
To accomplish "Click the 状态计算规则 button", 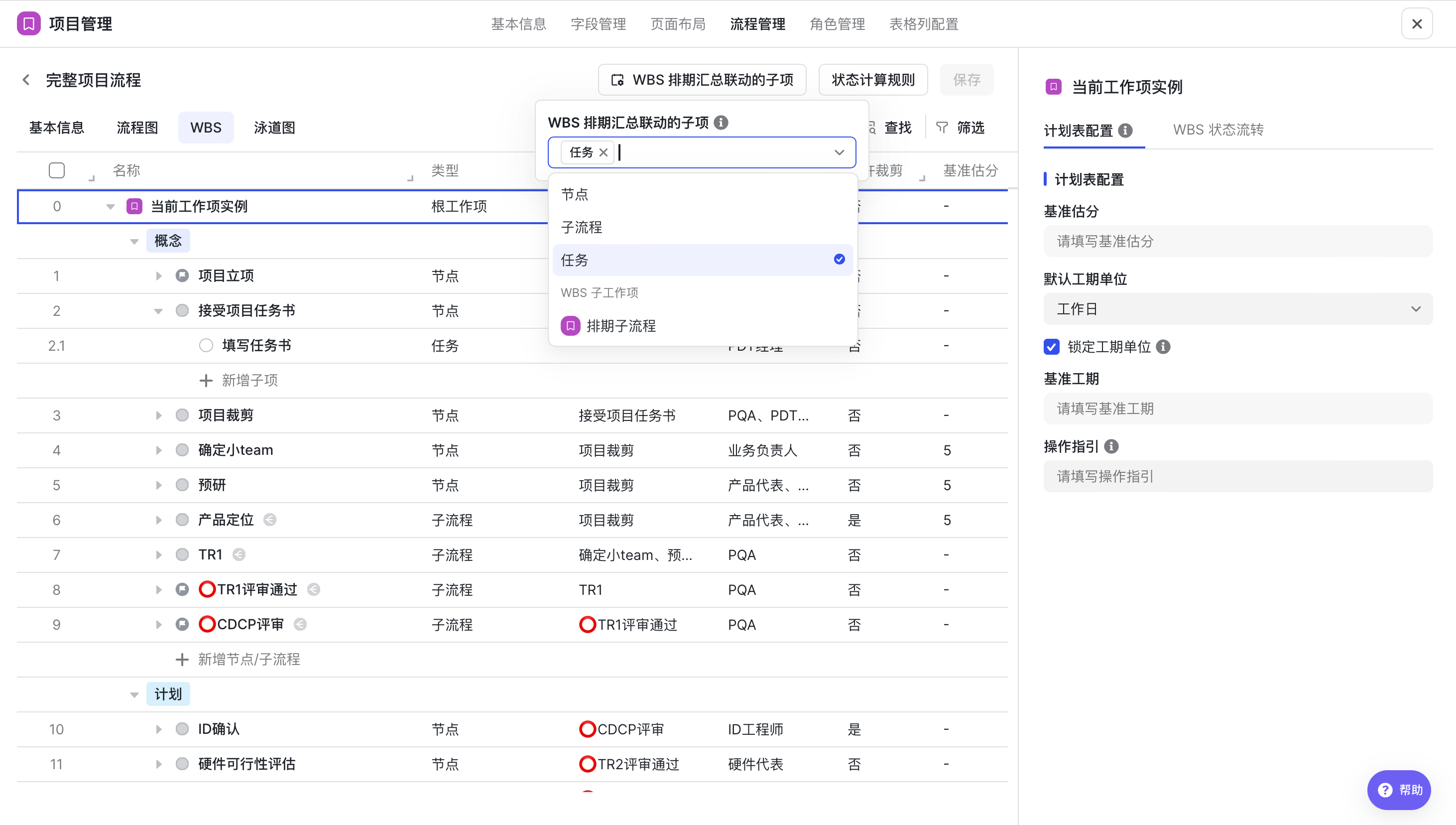I will (873, 80).
